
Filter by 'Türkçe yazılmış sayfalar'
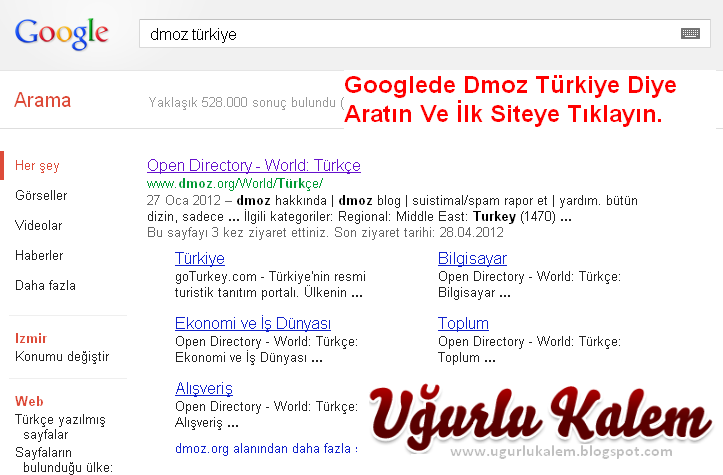pos(60,427)
